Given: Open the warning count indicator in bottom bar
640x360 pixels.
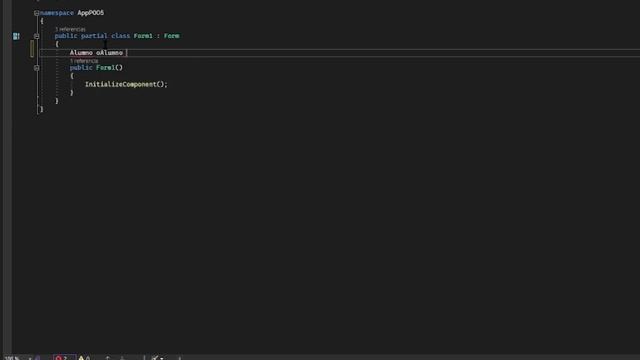Looking at the screenshot, I should 84,358.
